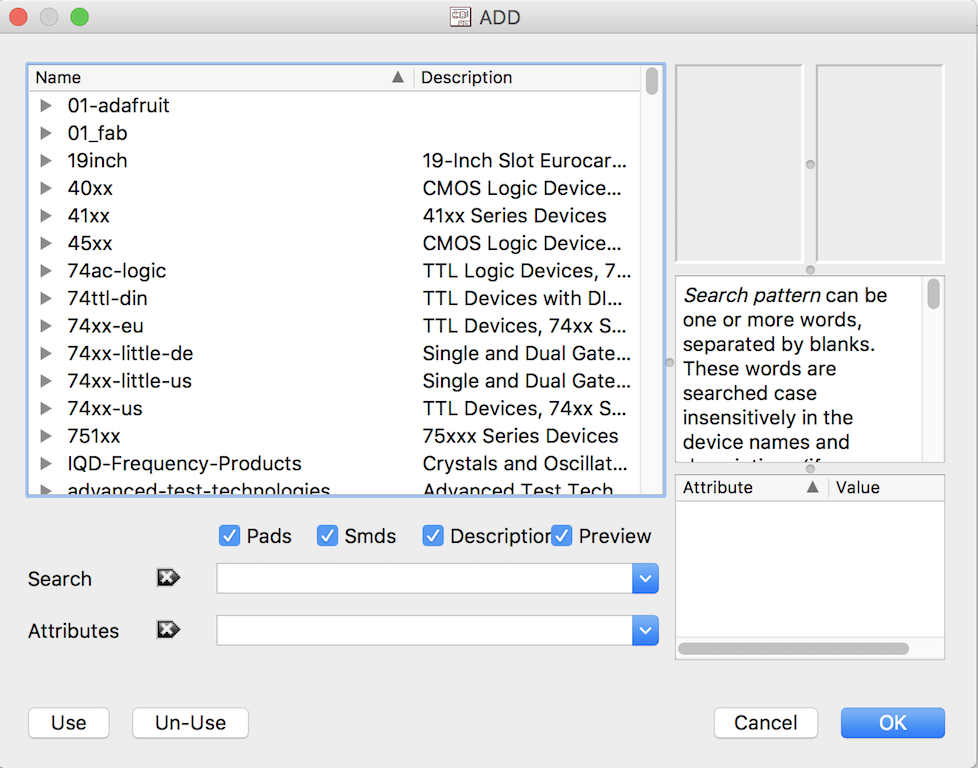Disable the Smds checkbox

[x=327, y=536]
